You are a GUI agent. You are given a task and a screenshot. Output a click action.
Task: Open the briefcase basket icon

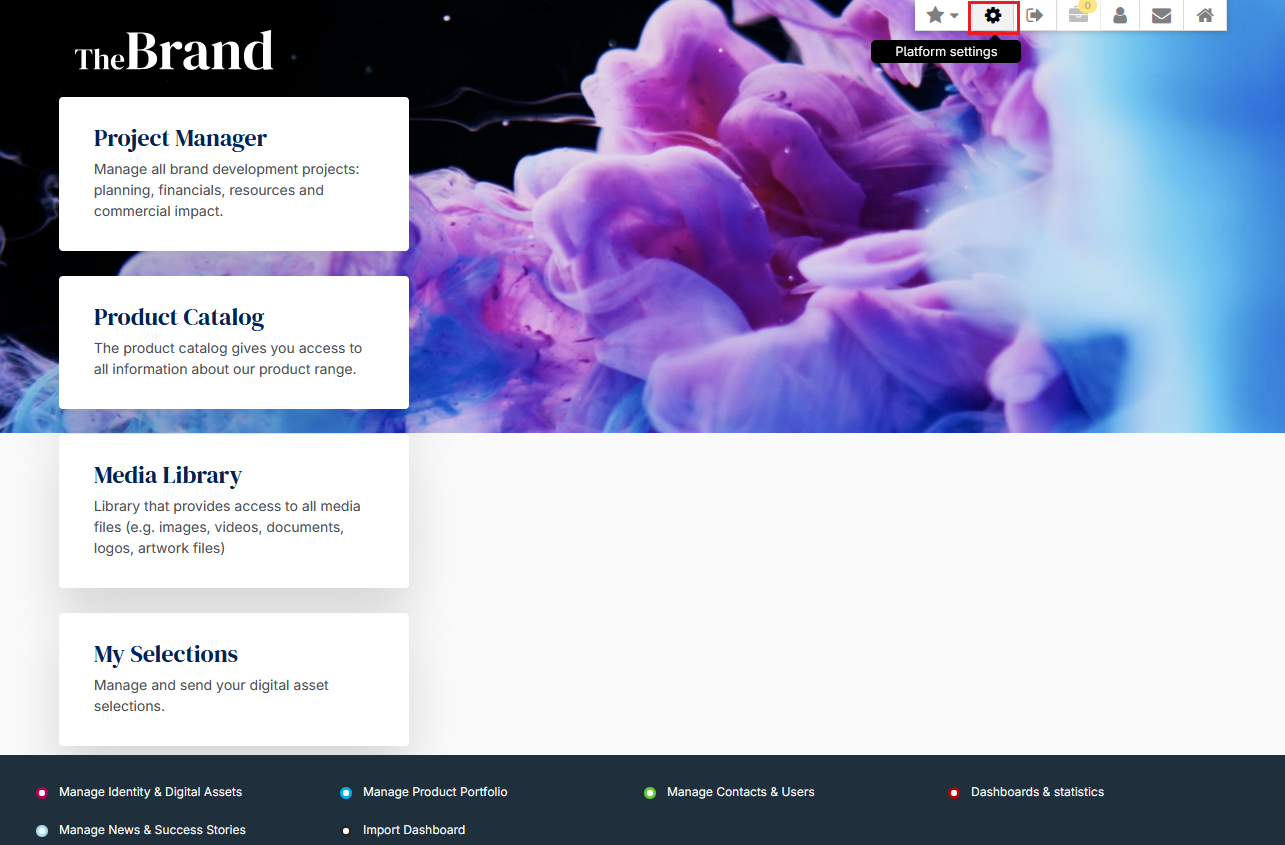[1078, 15]
